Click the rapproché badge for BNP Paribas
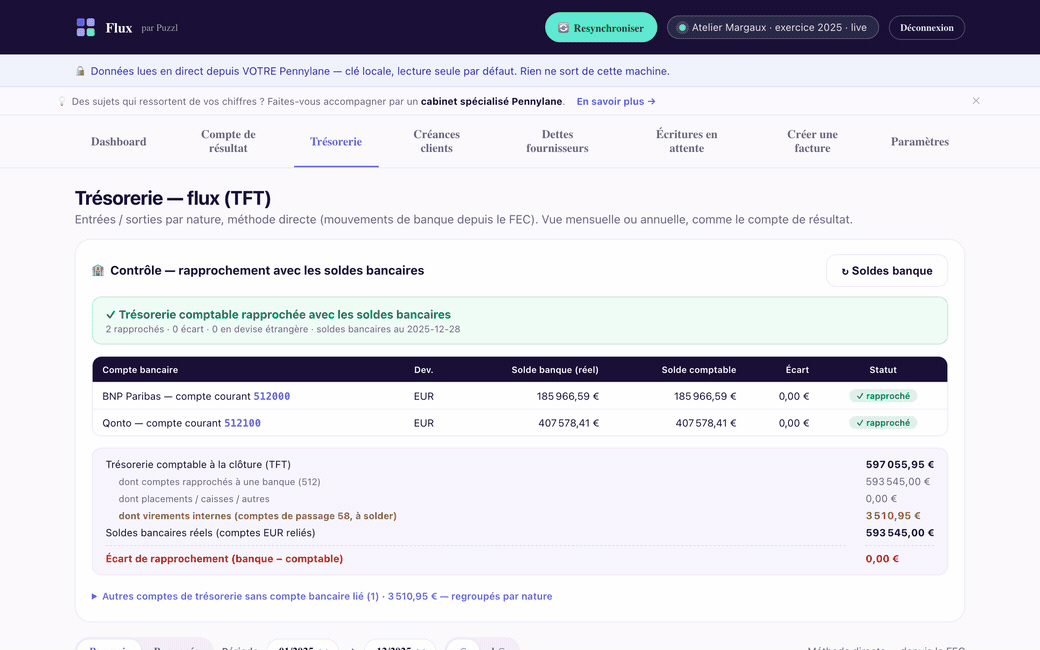 [x=883, y=396]
